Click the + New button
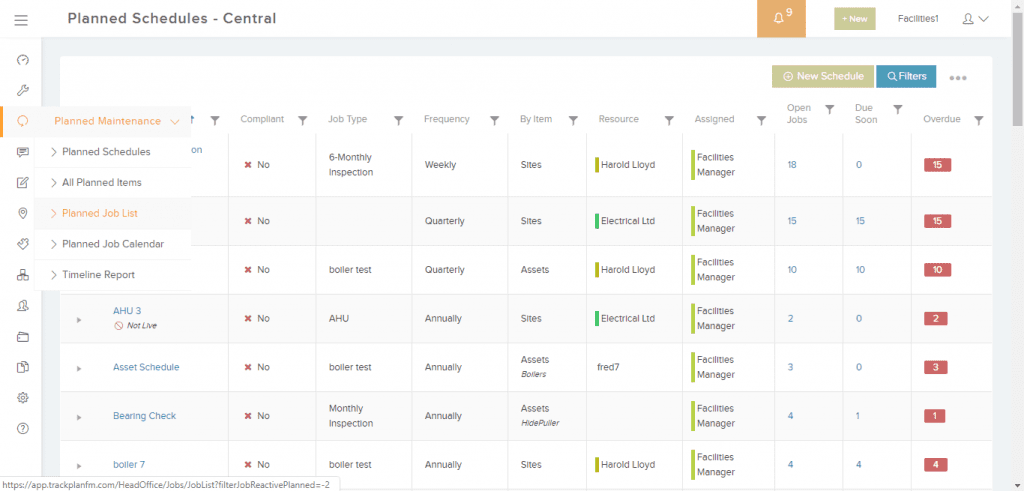The height and width of the screenshot is (491, 1024). pos(854,19)
